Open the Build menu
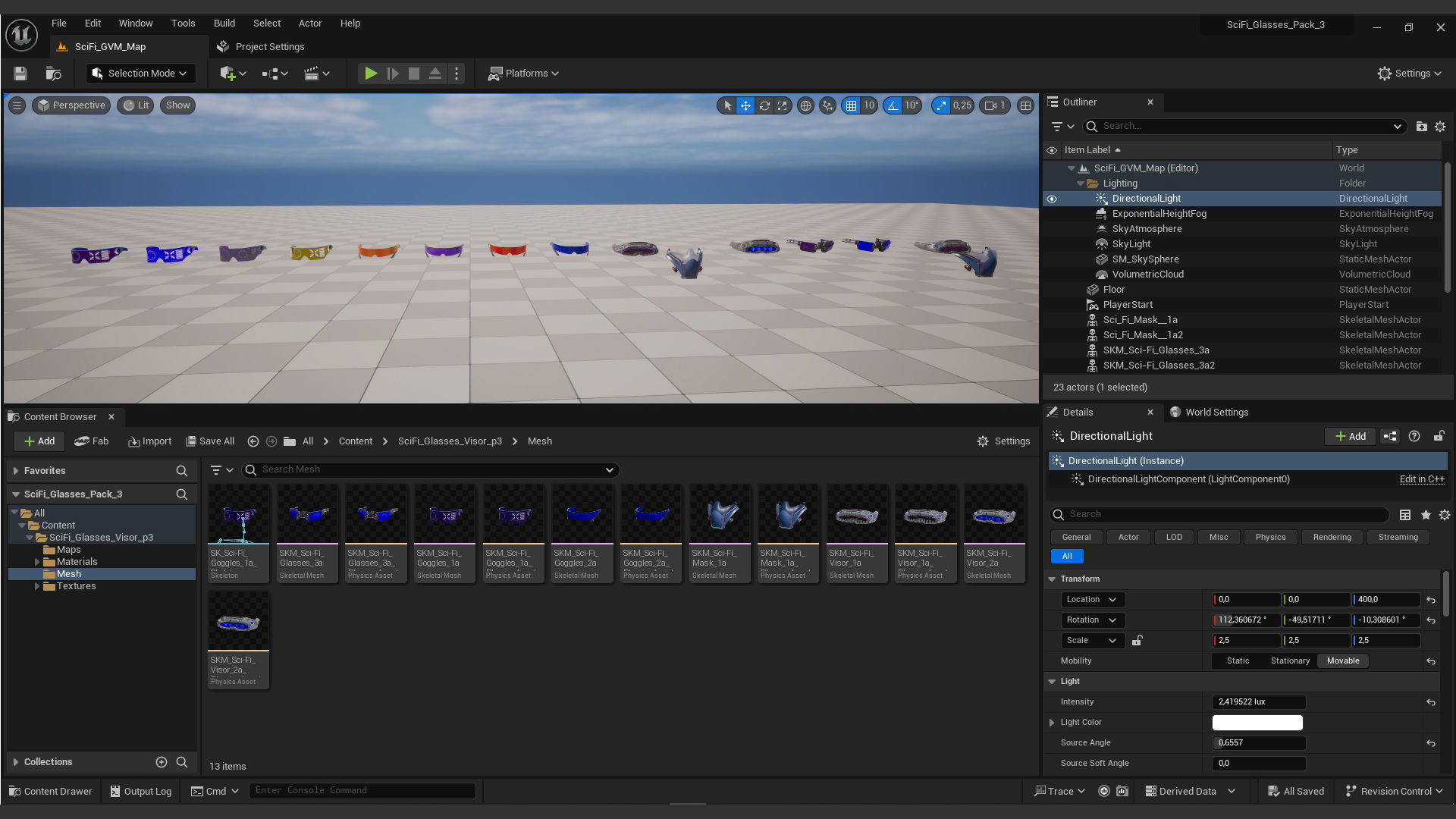The height and width of the screenshot is (819, 1456). click(224, 23)
